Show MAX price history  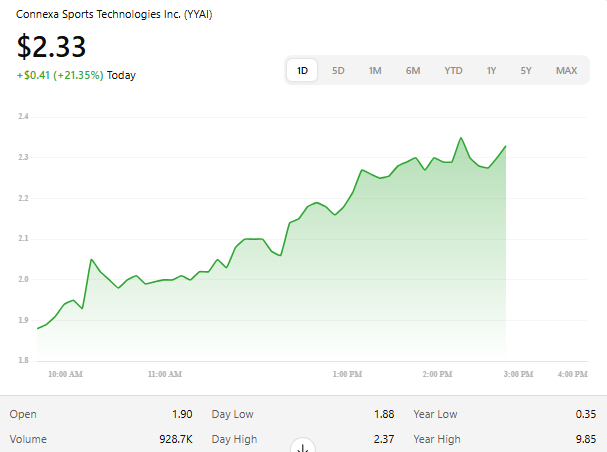tap(566, 70)
